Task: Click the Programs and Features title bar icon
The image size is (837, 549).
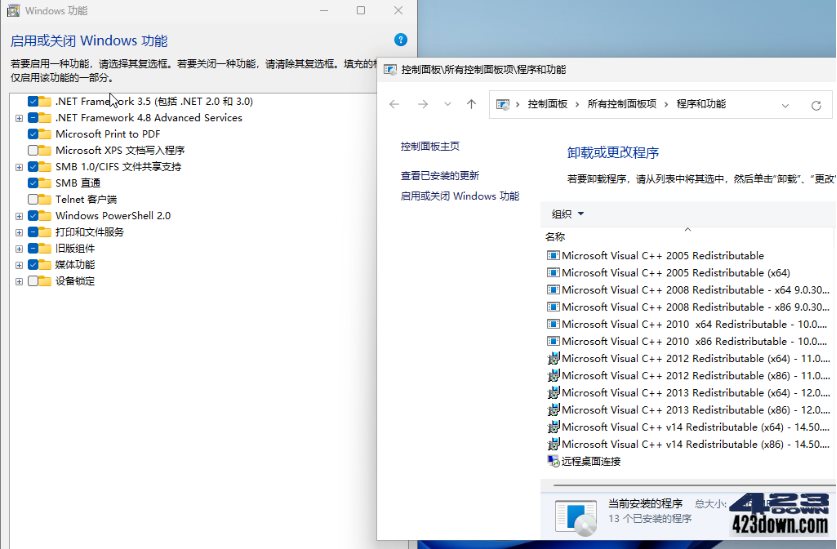Action: point(390,69)
